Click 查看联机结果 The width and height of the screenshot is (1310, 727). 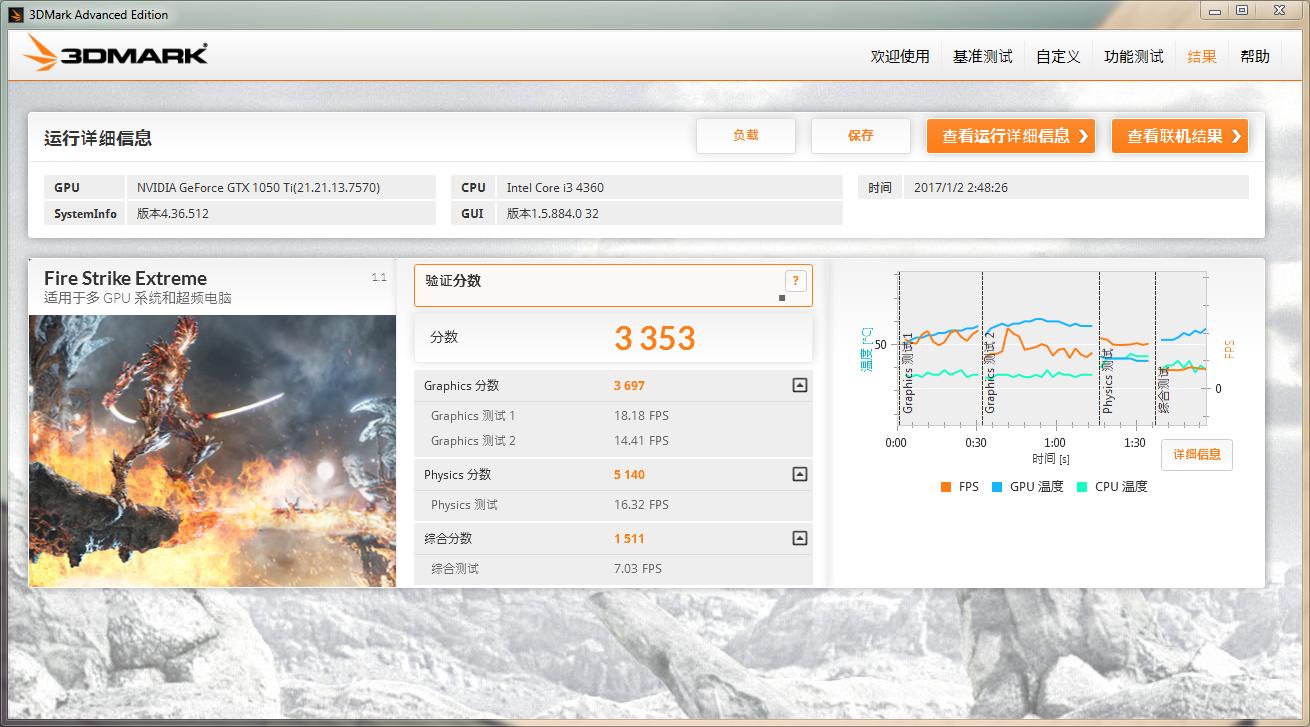coord(1179,135)
